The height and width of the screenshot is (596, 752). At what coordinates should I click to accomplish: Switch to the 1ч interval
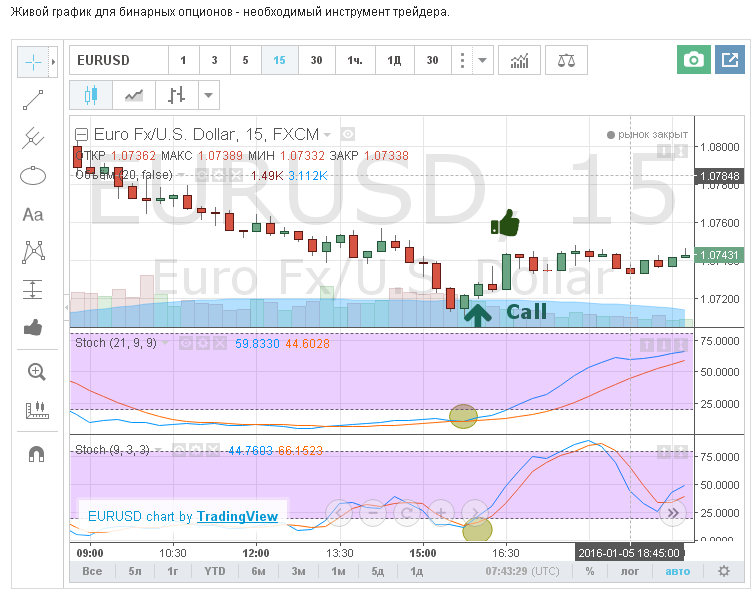[x=355, y=61]
